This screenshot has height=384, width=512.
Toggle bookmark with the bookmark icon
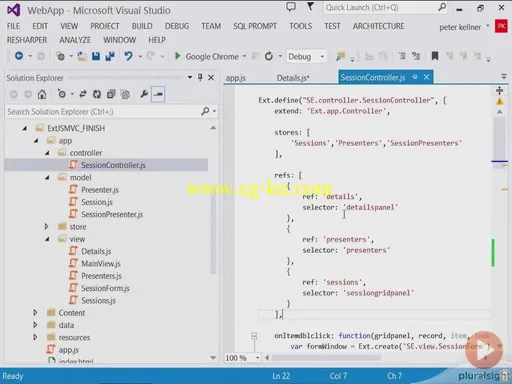coord(435,56)
